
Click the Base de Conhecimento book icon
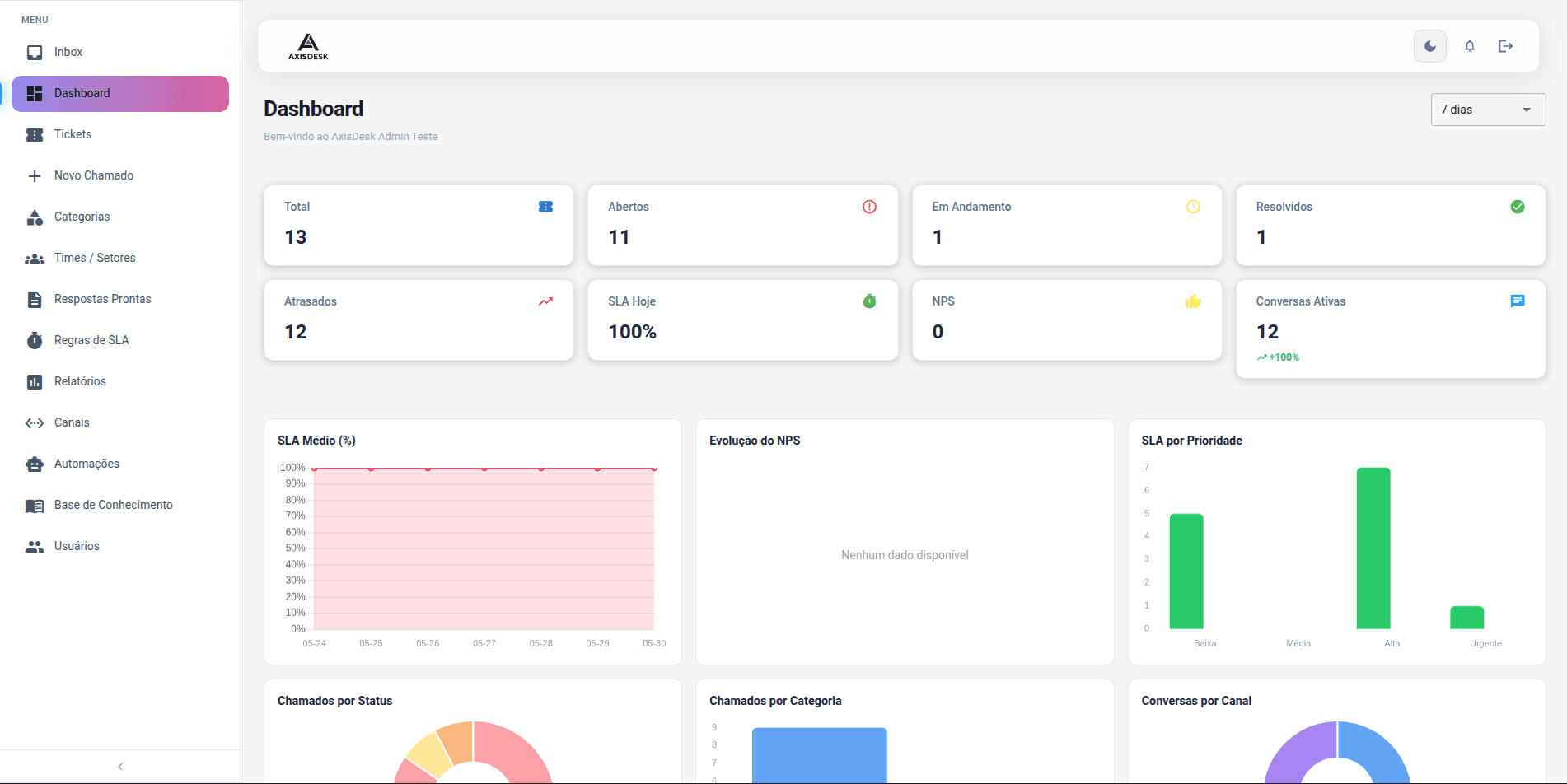(x=35, y=506)
